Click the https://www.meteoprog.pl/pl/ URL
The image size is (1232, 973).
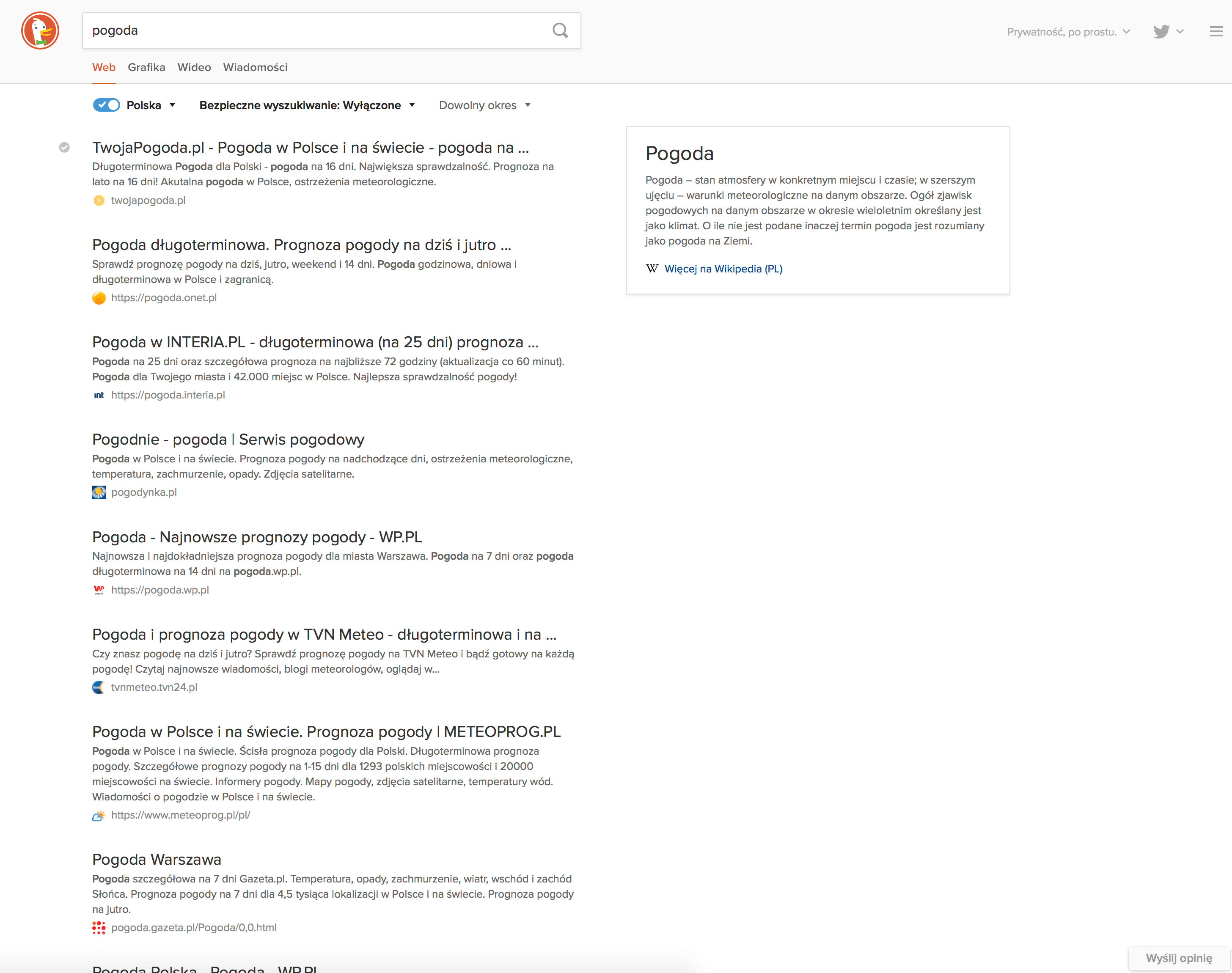(181, 815)
